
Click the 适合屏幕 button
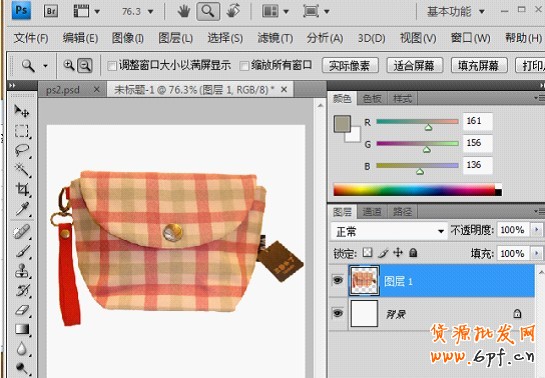[415, 65]
